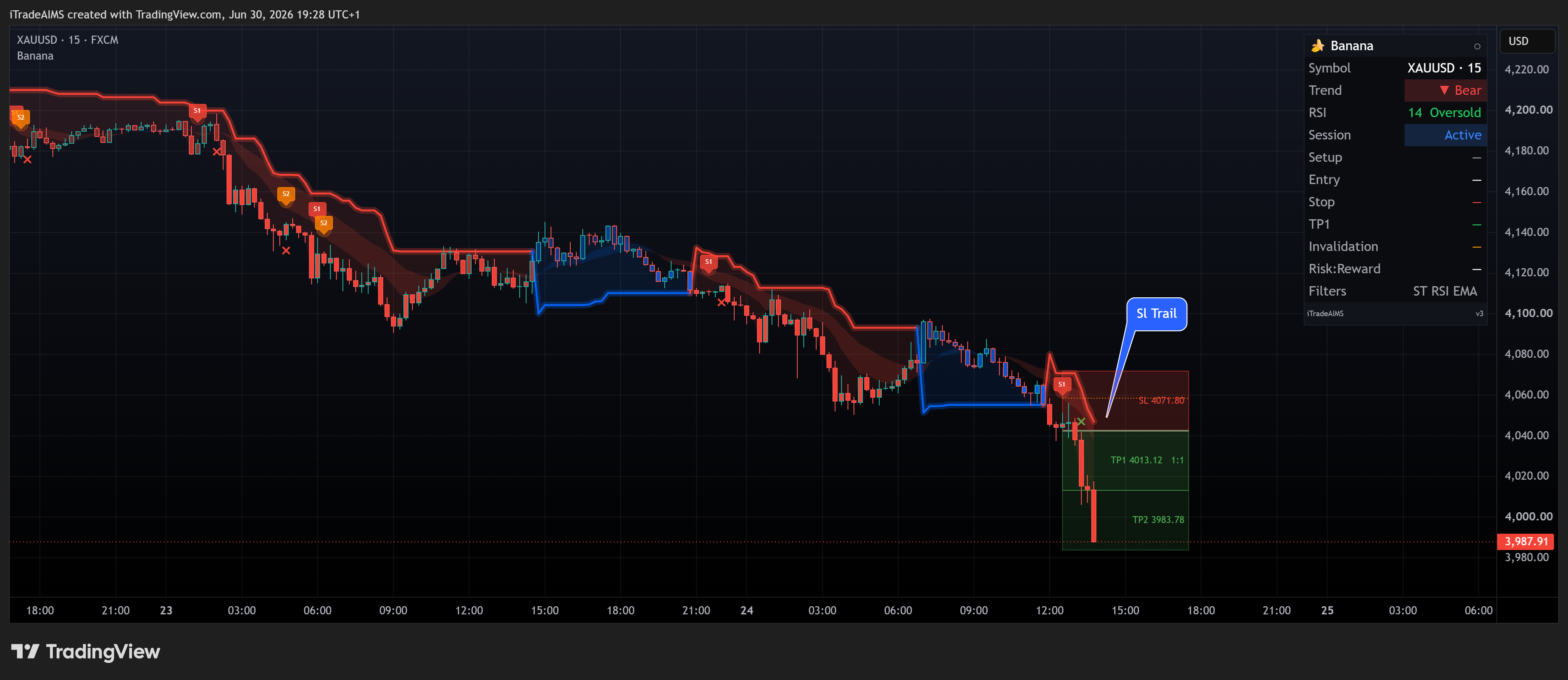Image resolution: width=1568 pixels, height=680 pixels.
Task: Click the 14 Oversold RSI value
Action: click(x=1444, y=113)
